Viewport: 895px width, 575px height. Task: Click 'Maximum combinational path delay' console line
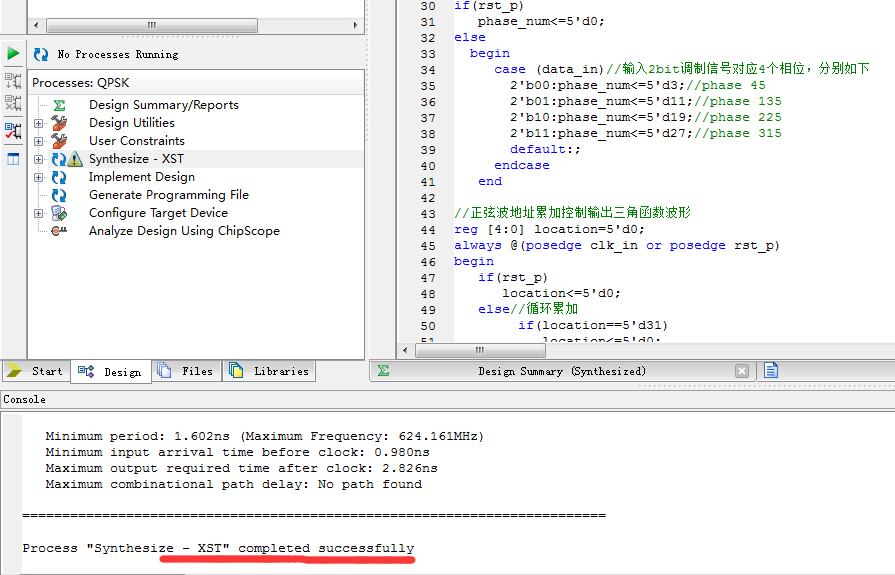tap(233, 484)
